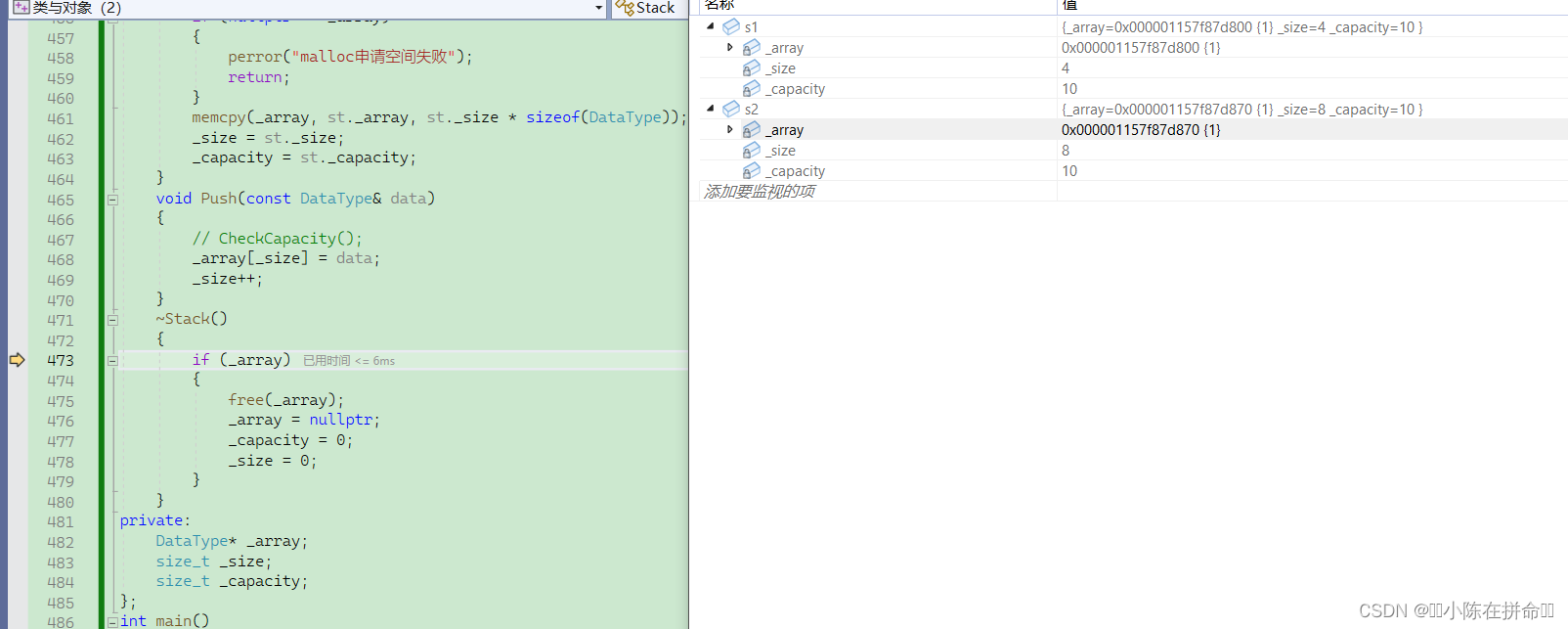Screen dimensions: 1568x629
Task: Select the s2 _size value 8
Action: (1066, 151)
